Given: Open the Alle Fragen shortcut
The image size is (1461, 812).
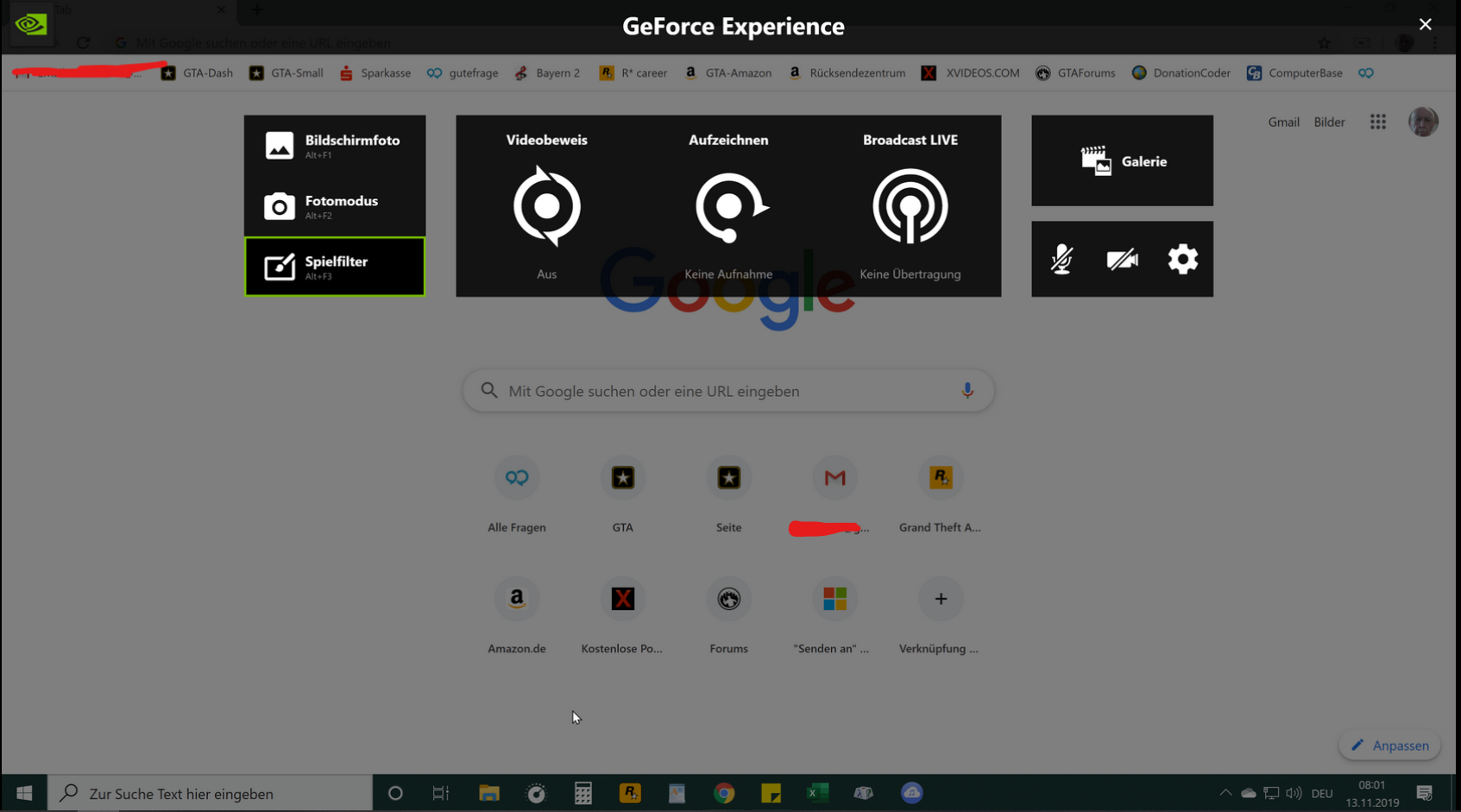Looking at the screenshot, I should click(x=517, y=495).
